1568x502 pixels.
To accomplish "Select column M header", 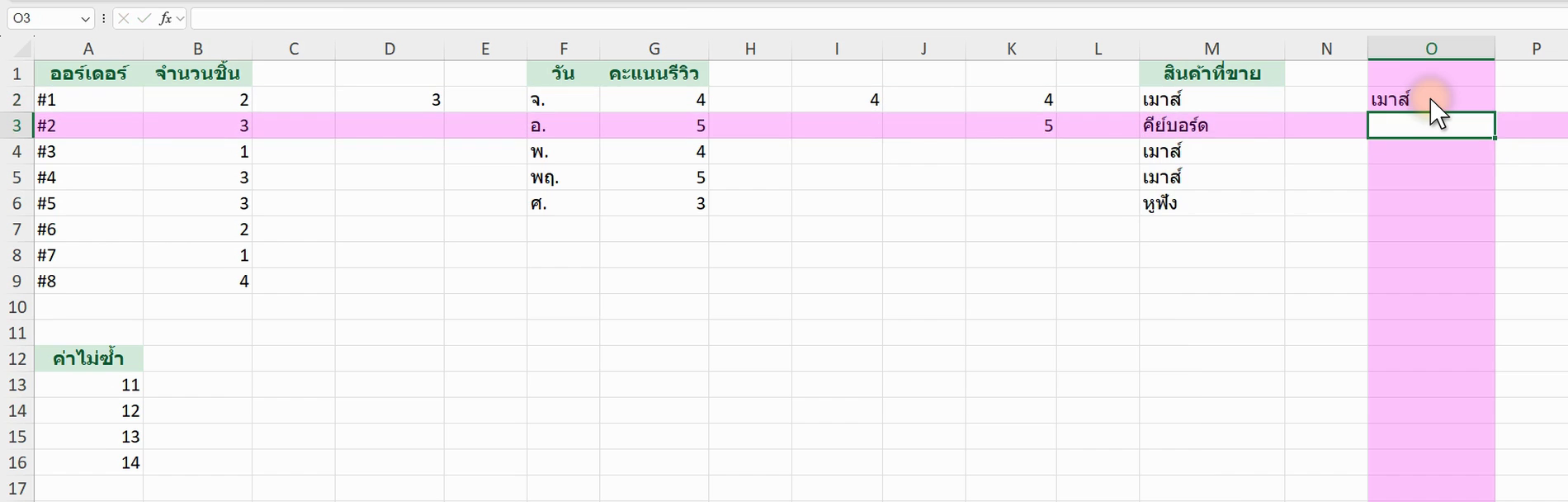I will (x=1211, y=49).
